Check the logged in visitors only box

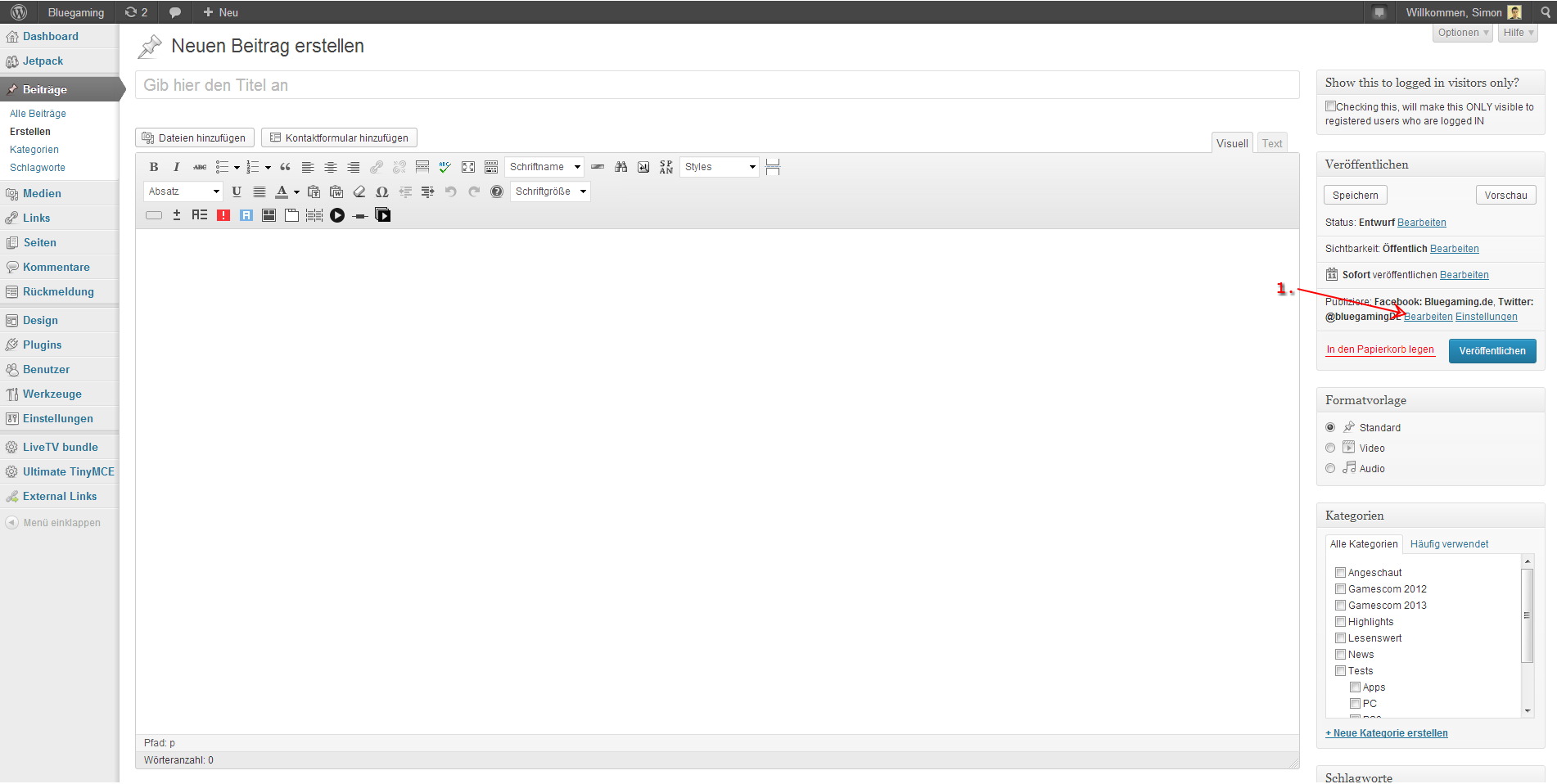click(1330, 106)
